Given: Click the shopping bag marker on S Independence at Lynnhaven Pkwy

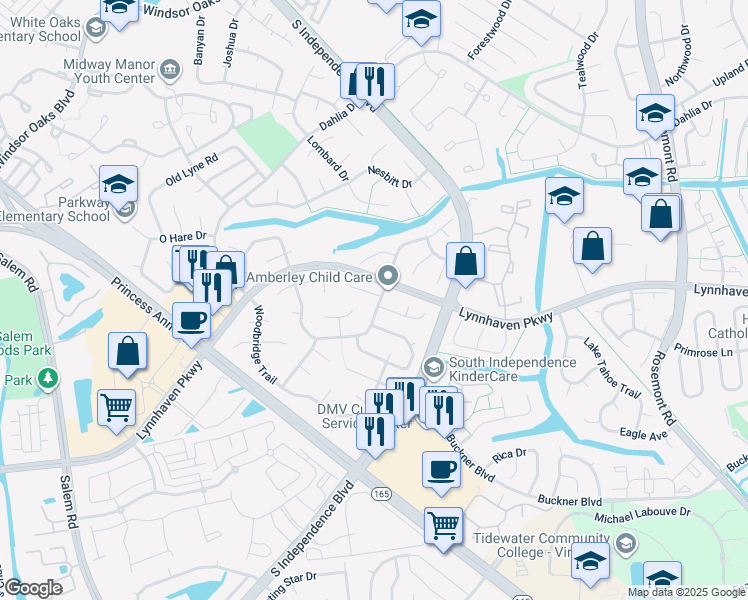Looking at the screenshot, I should click(x=465, y=260).
